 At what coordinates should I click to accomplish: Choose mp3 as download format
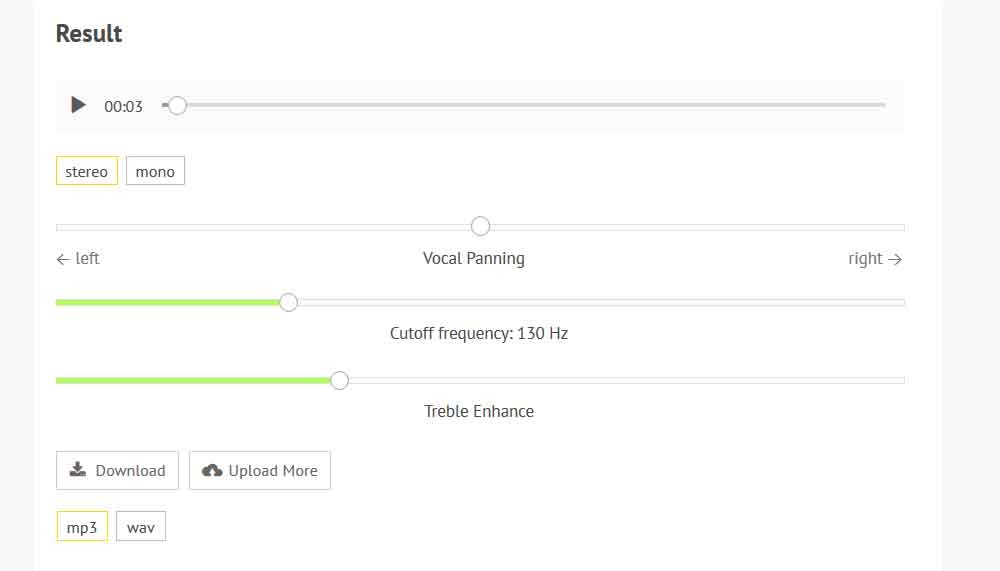82,526
